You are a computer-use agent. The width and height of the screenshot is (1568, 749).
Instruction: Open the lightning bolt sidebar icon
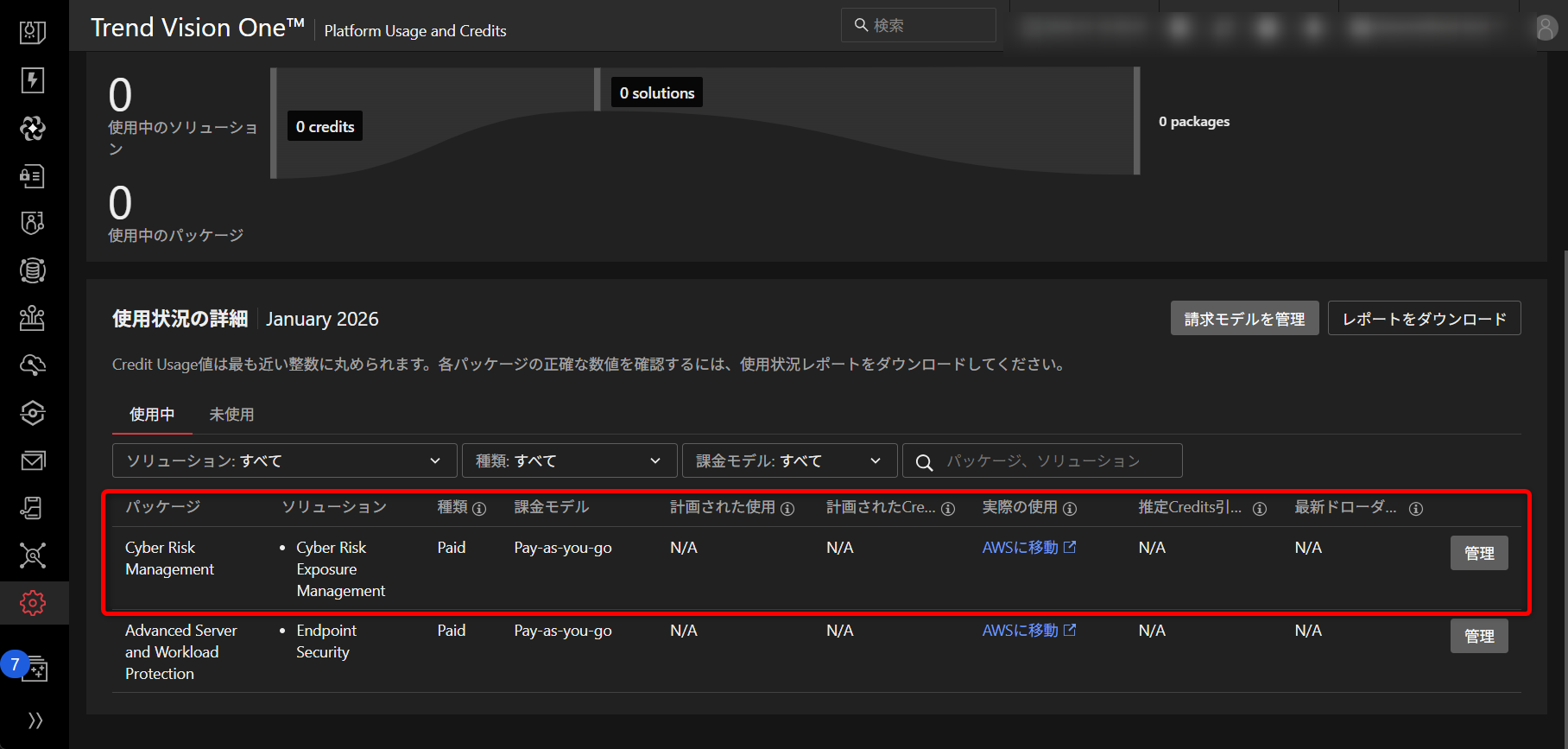point(33,80)
